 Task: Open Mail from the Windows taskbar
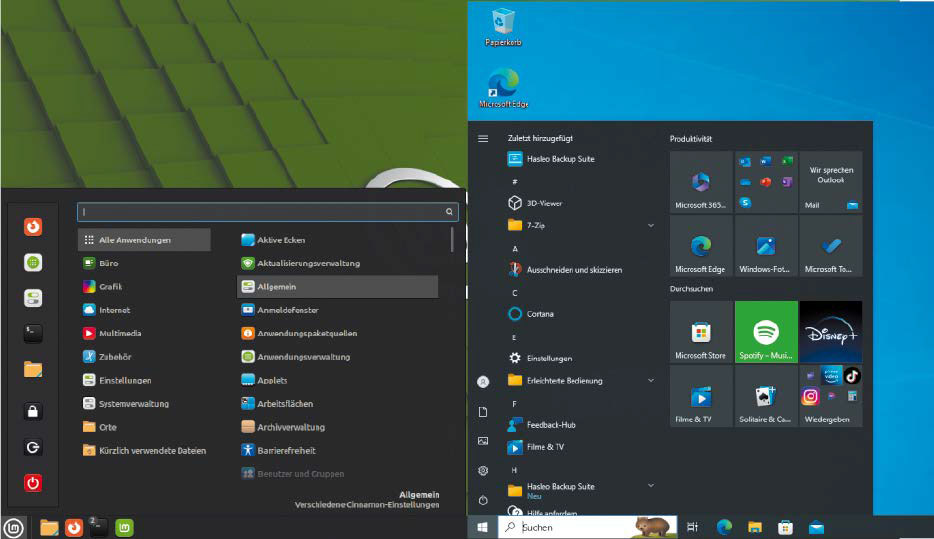tap(816, 527)
